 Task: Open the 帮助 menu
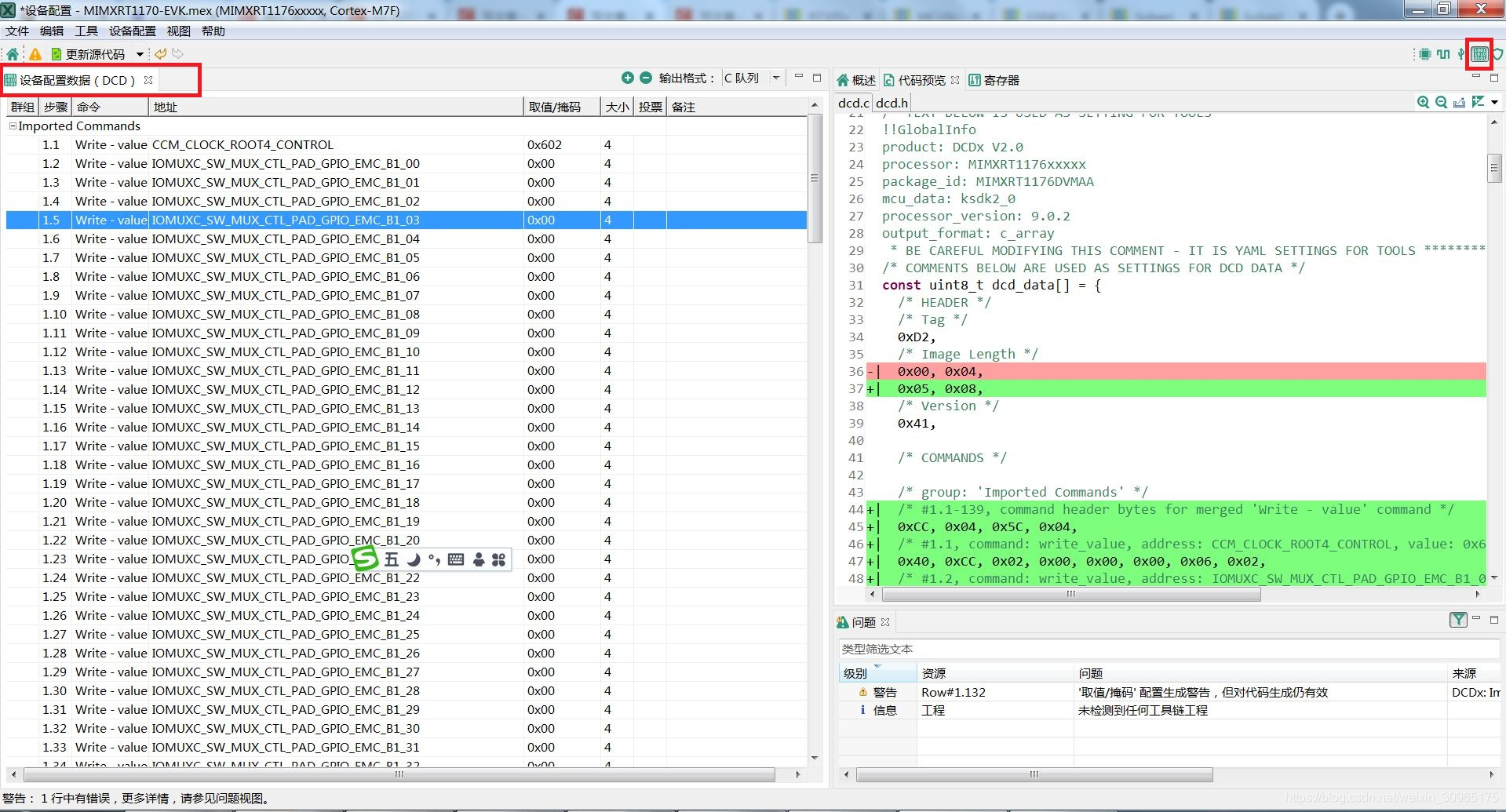point(213,31)
